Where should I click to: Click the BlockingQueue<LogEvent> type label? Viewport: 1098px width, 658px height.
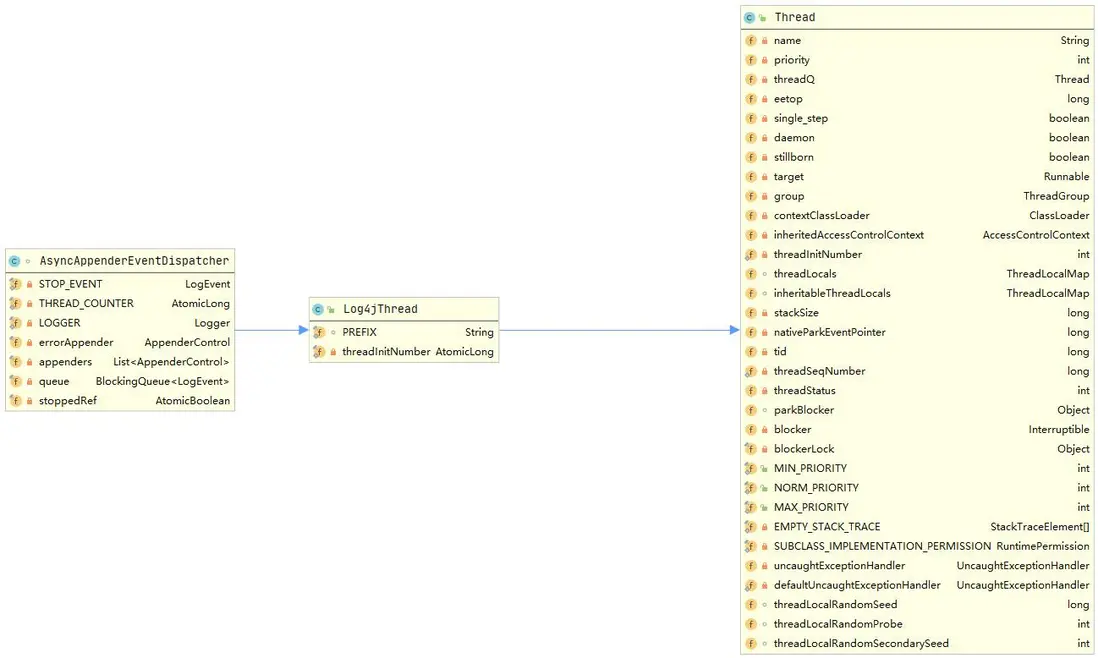162,382
